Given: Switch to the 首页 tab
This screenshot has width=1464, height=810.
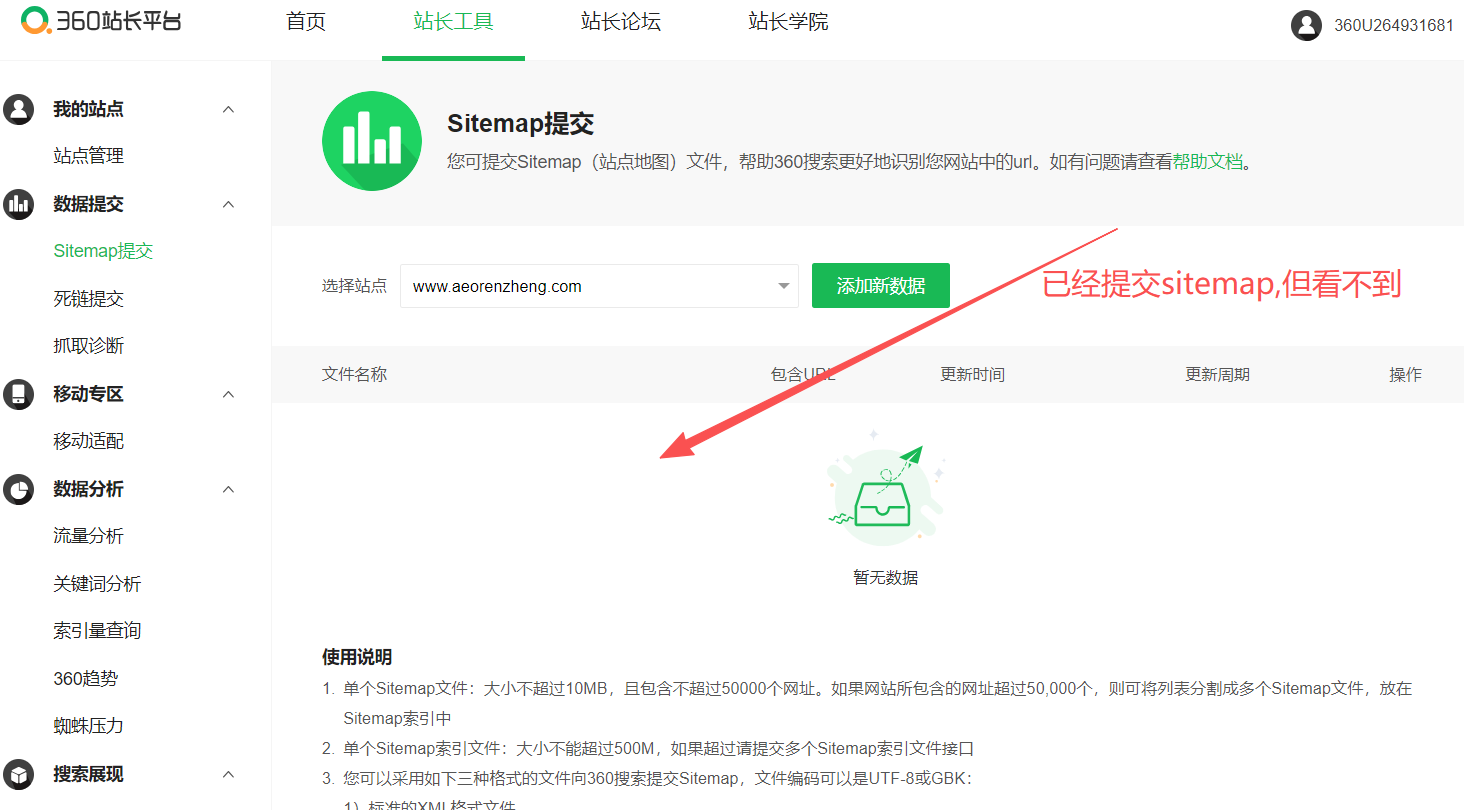Looking at the screenshot, I should (x=306, y=22).
